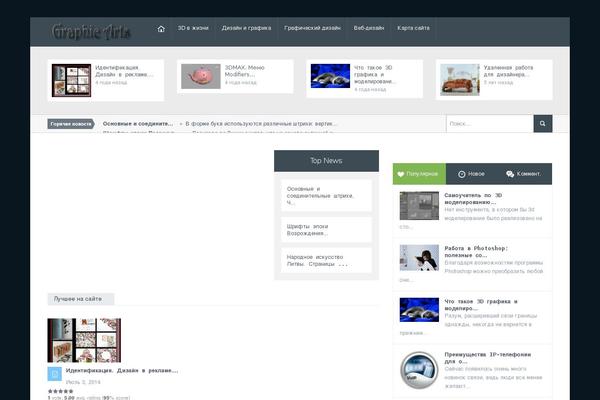This screenshot has height=400, width=600.
Task: Click the Поиск search input field
Action: (490, 123)
